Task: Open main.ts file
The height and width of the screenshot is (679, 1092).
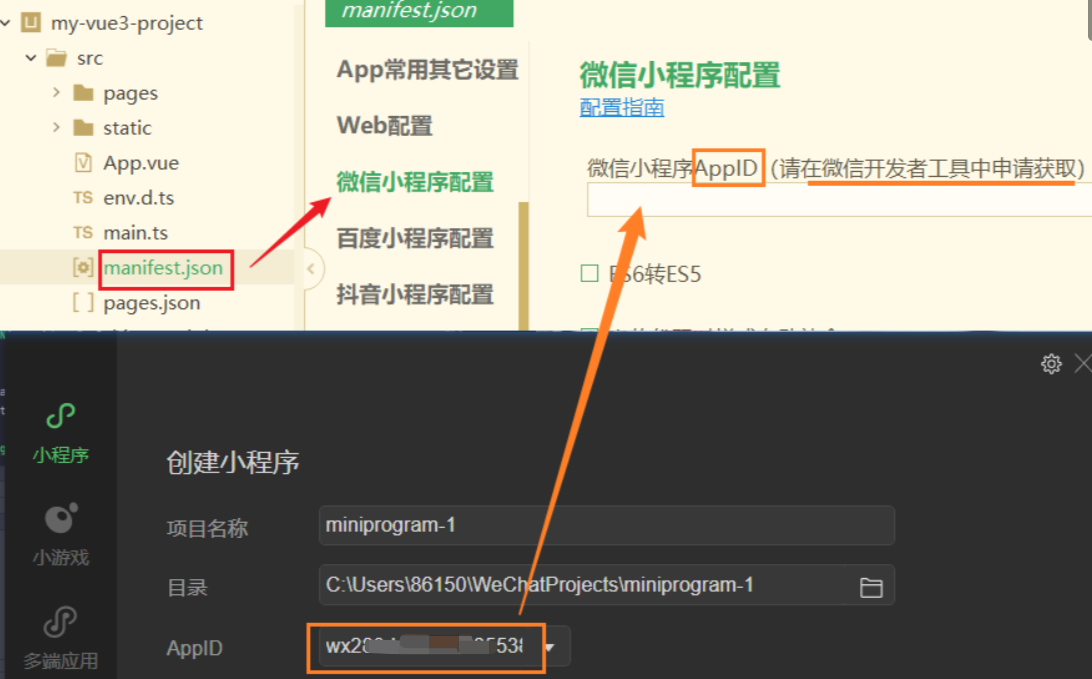Action: pos(136,233)
